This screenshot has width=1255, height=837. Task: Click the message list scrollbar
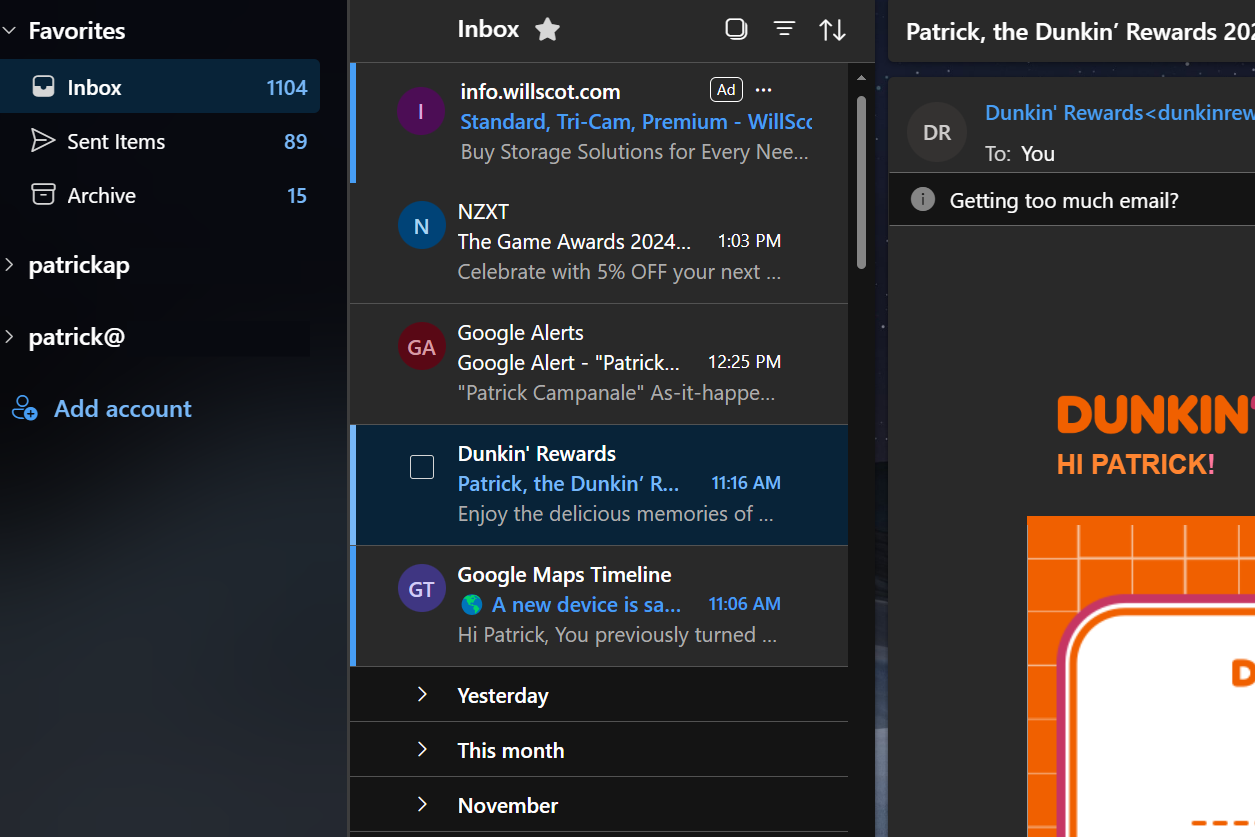(x=862, y=180)
